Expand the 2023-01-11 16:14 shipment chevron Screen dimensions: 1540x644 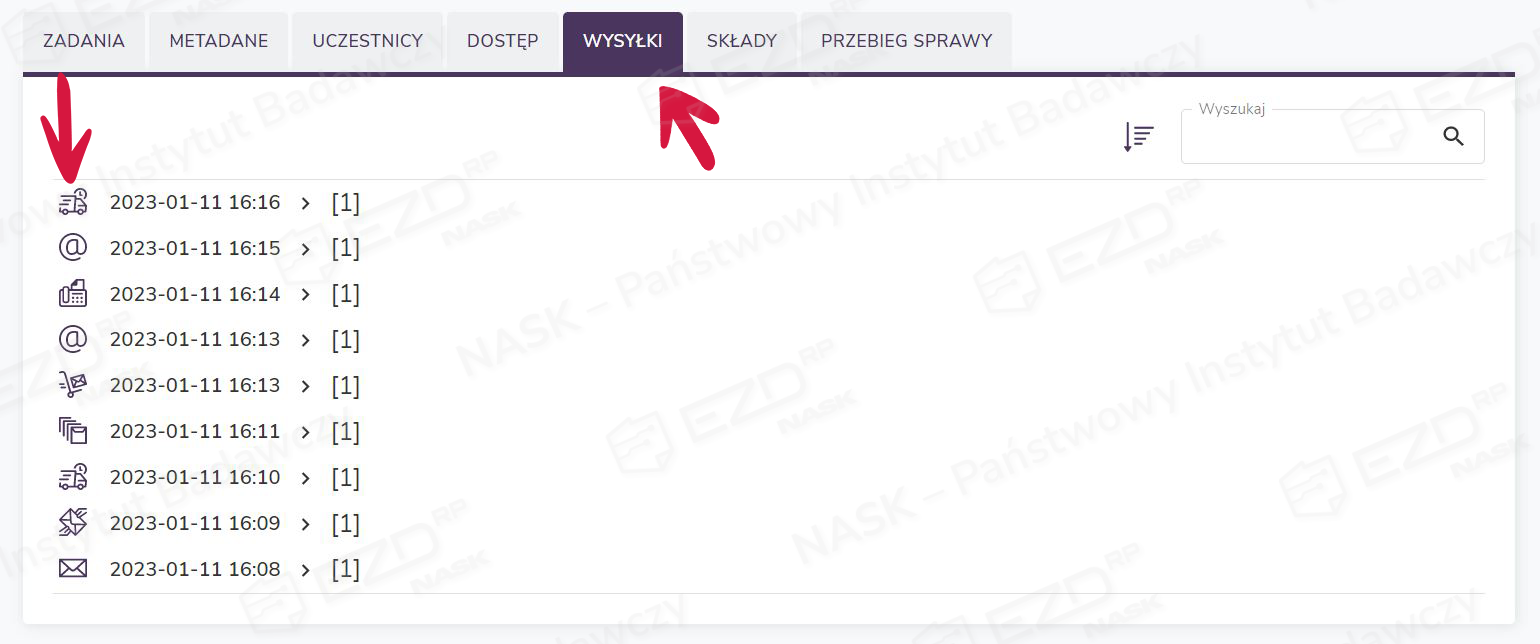(306, 295)
